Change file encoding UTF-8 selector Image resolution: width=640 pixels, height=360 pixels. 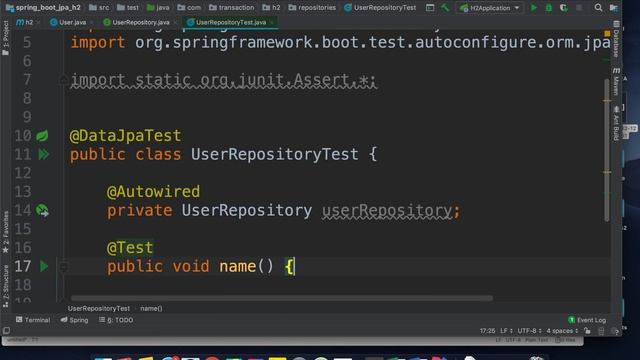tap(529, 331)
